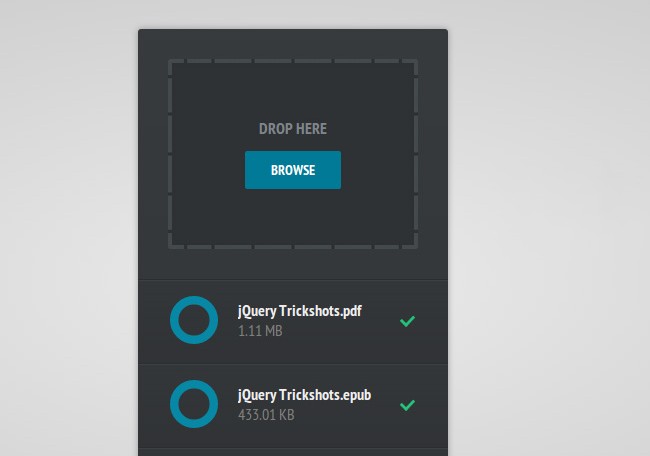Click the bottom-right corner of the dashed border

(415, 245)
